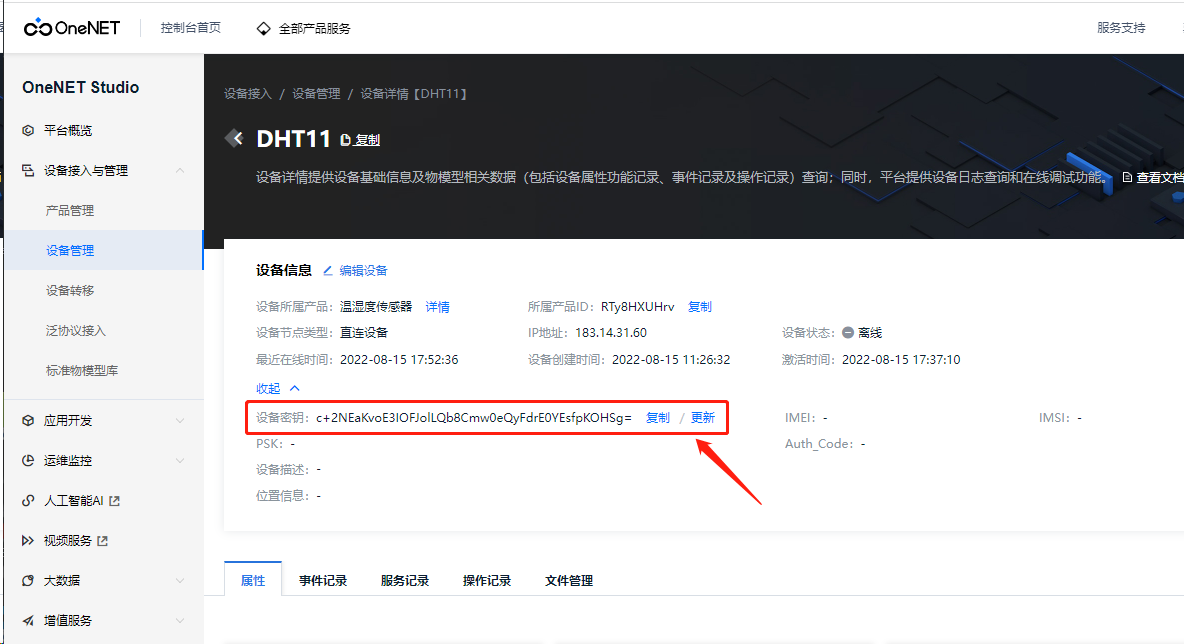This screenshot has width=1184, height=644.
Task: Open the 全部产品服务 menu
Action: click(314, 29)
